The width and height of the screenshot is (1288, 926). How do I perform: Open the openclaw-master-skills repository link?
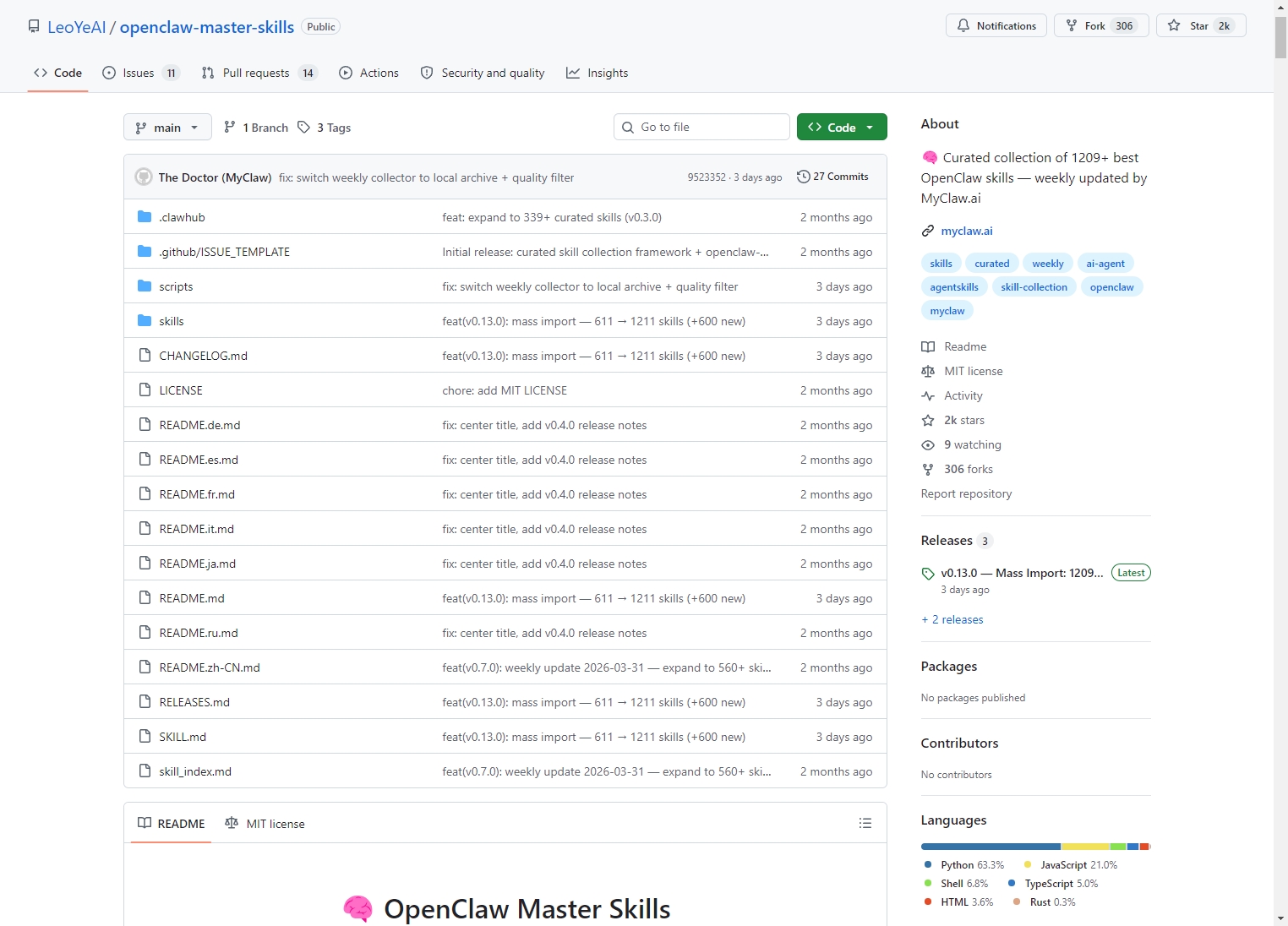pos(207,27)
